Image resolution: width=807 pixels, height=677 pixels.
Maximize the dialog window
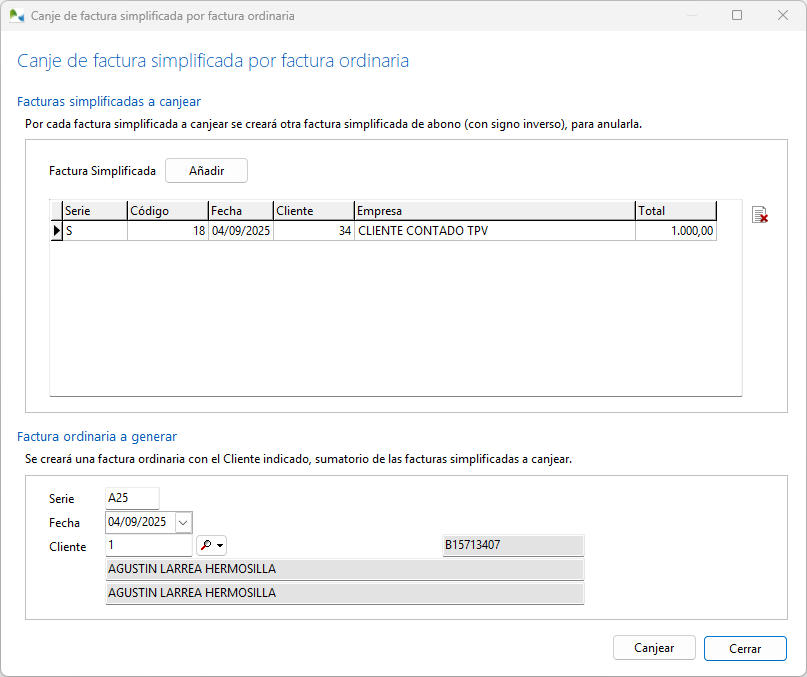pyautogui.click(x=737, y=16)
